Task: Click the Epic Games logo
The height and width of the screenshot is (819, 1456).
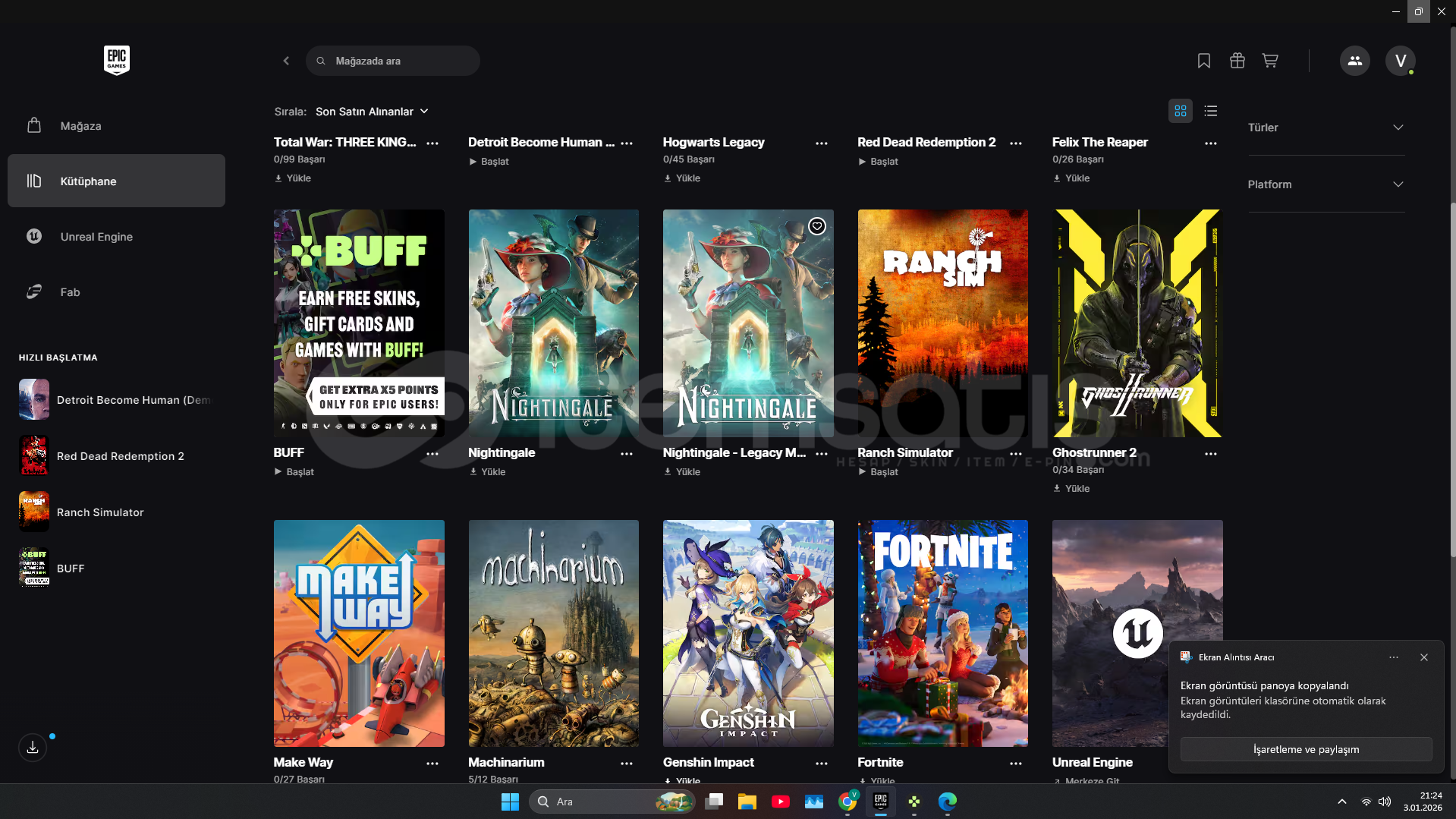Action: pyautogui.click(x=117, y=60)
